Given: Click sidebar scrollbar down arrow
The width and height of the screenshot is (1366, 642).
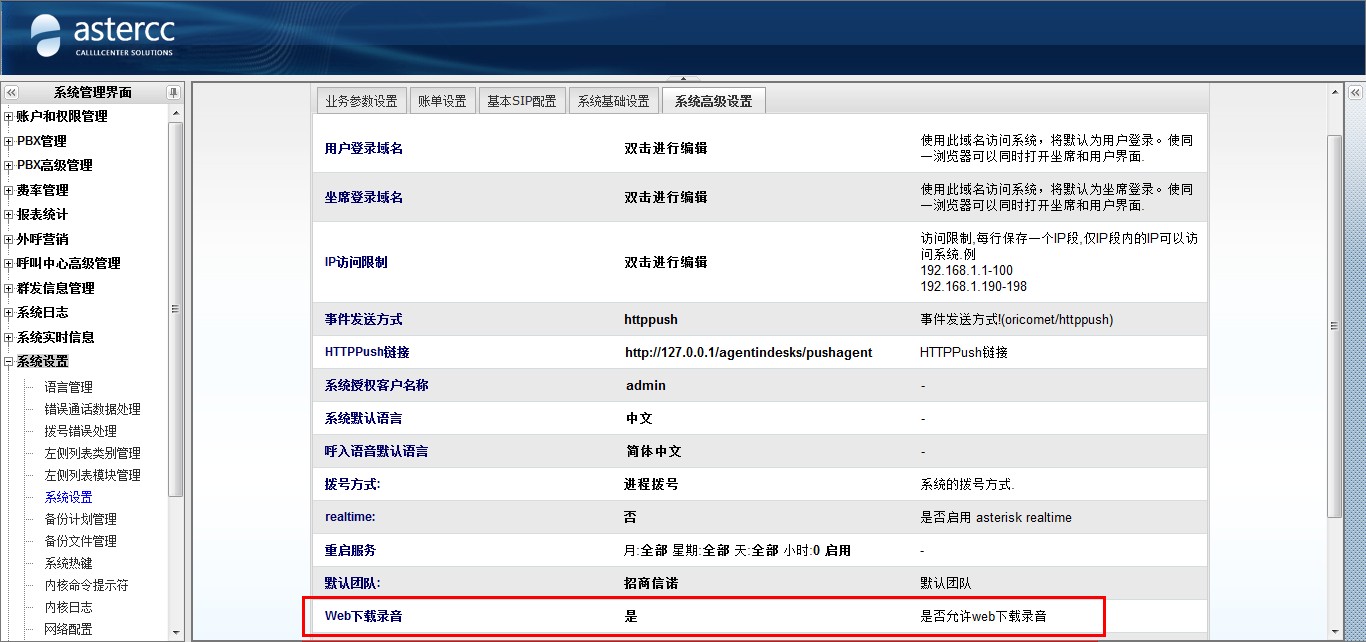Looking at the screenshot, I should tap(176, 632).
